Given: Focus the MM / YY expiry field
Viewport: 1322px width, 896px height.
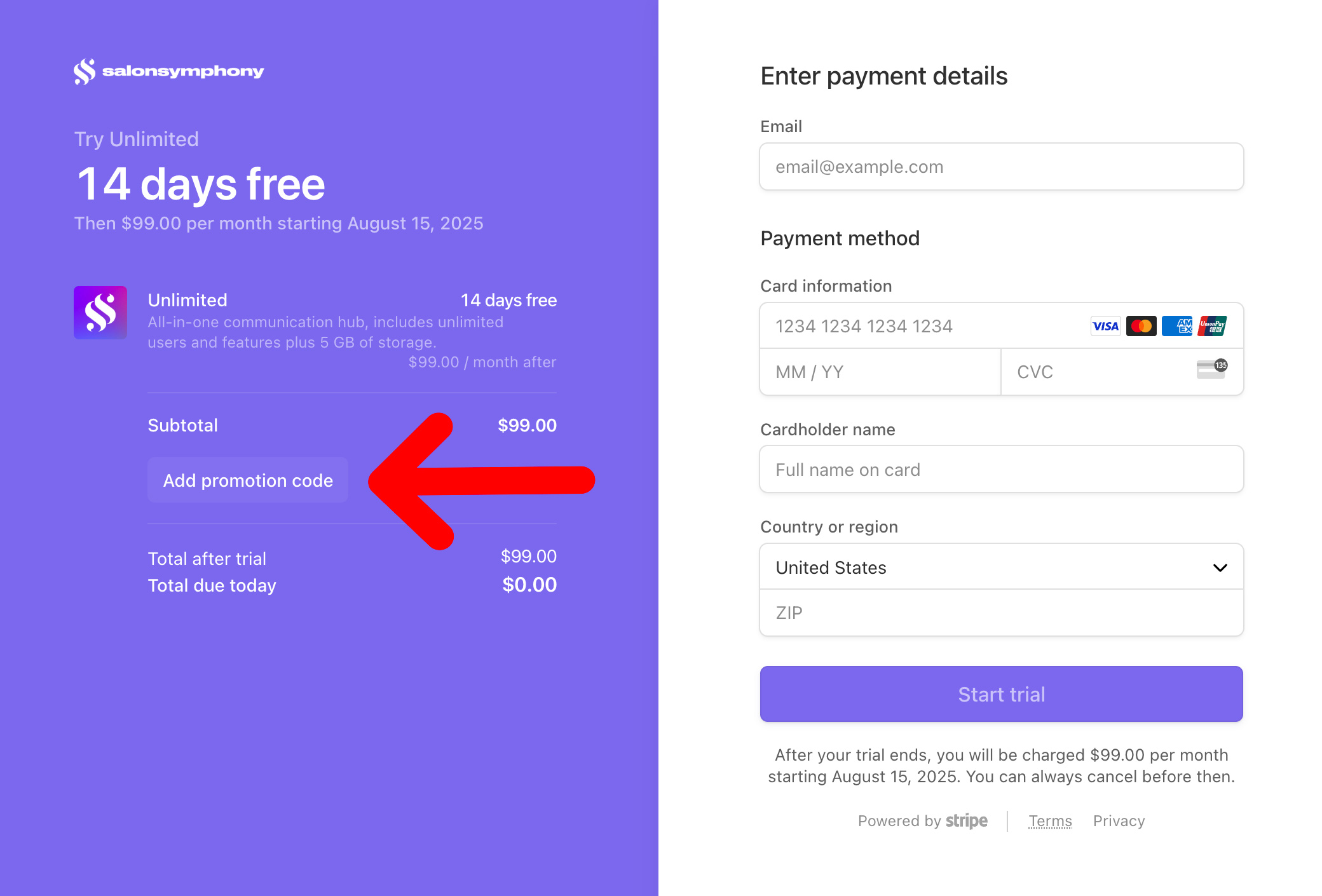Looking at the screenshot, I should 880,372.
